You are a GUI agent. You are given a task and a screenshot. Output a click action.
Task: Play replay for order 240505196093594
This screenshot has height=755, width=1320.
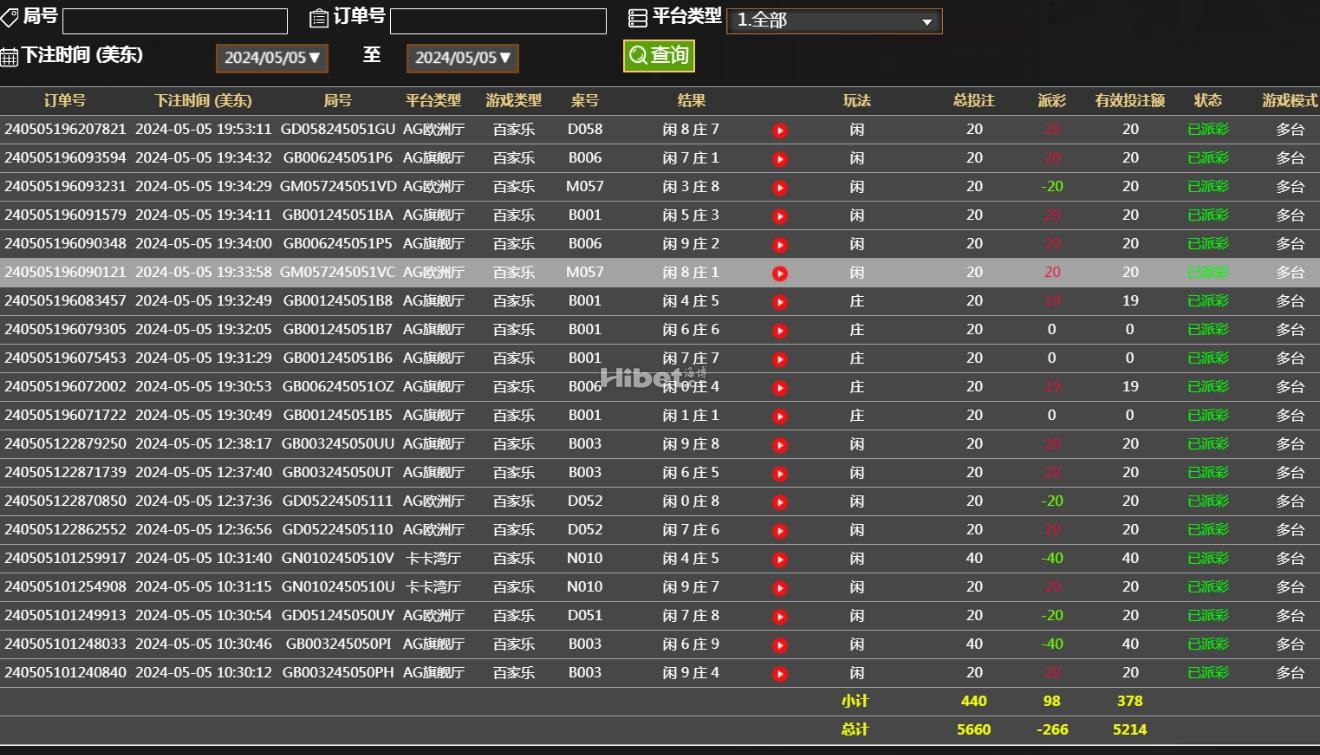click(780, 159)
